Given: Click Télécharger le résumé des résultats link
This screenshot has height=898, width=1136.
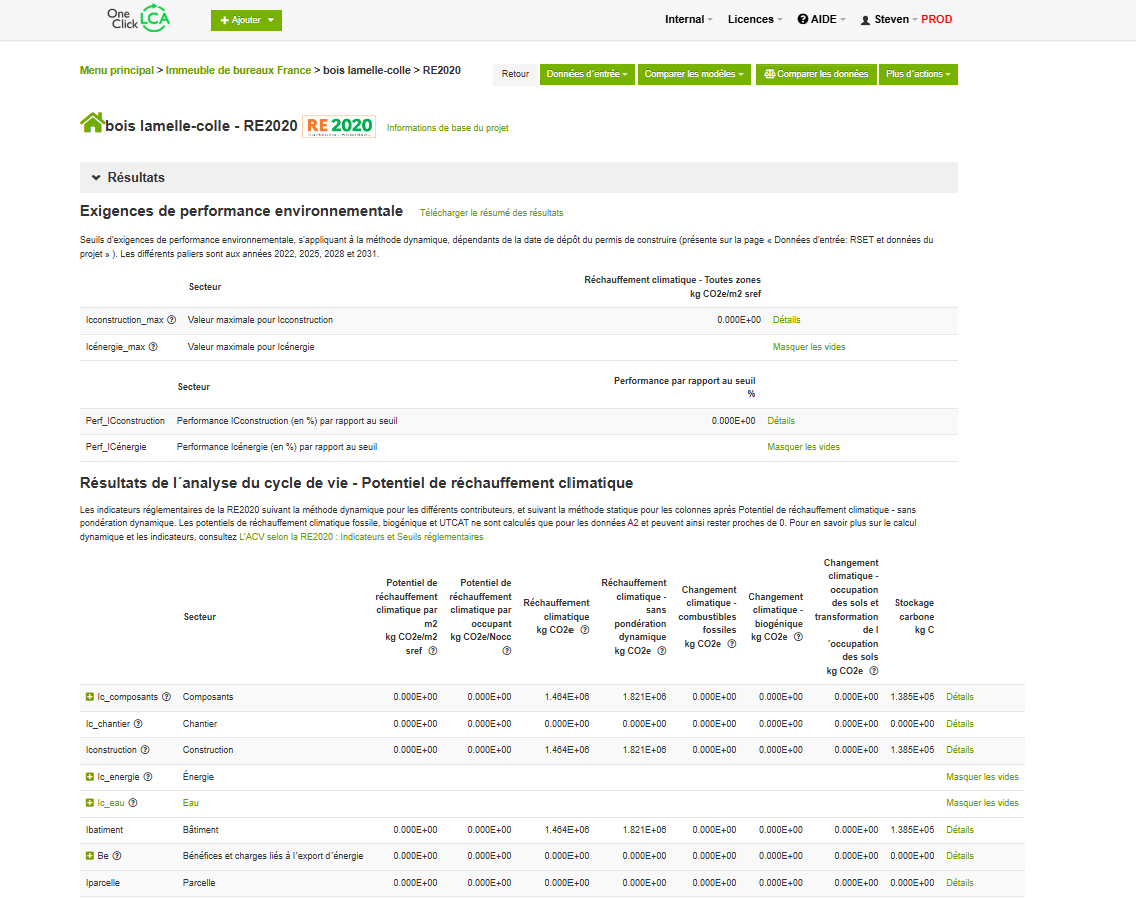Looking at the screenshot, I should (491, 213).
